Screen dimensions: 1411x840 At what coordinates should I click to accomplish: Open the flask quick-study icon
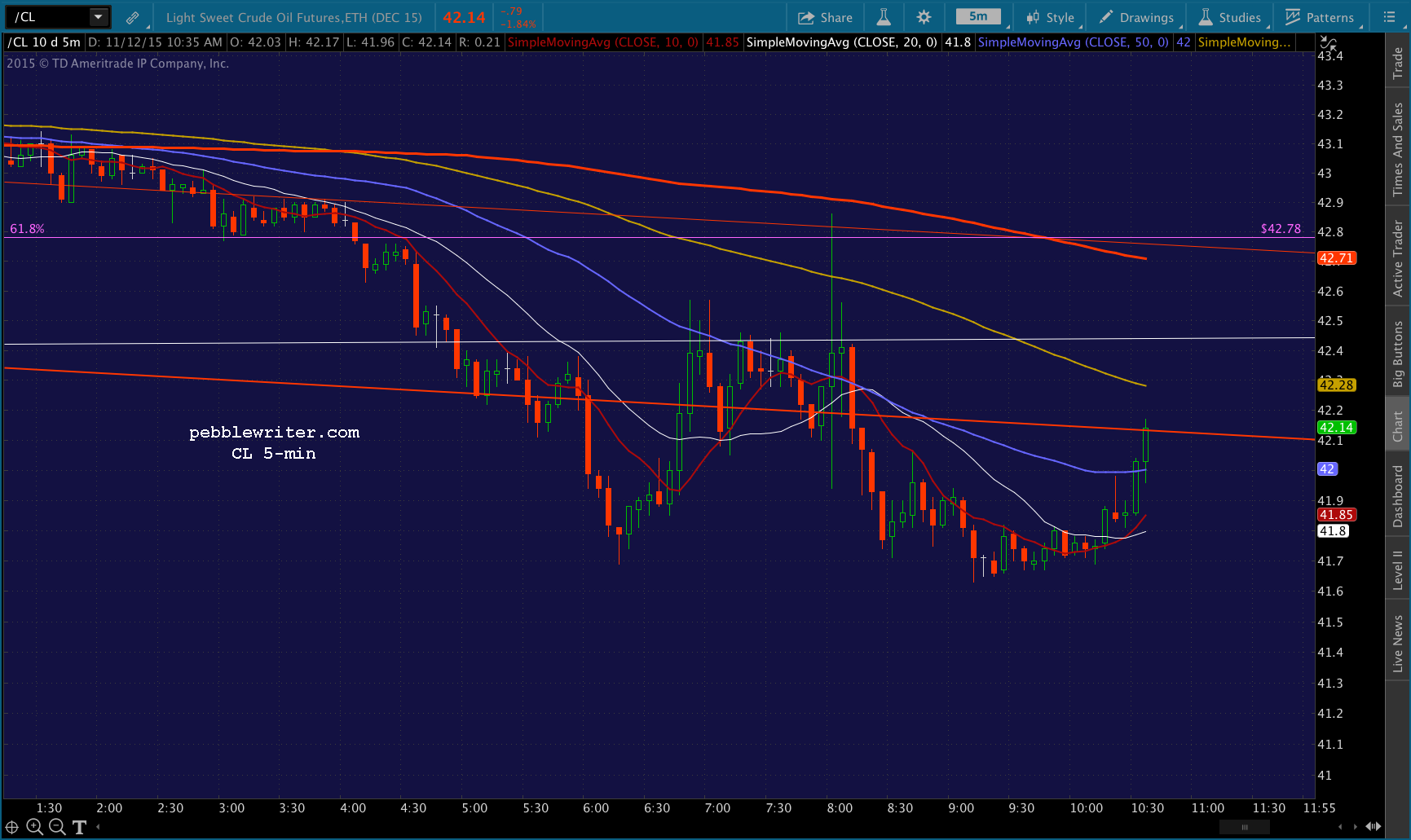(x=884, y=17)
